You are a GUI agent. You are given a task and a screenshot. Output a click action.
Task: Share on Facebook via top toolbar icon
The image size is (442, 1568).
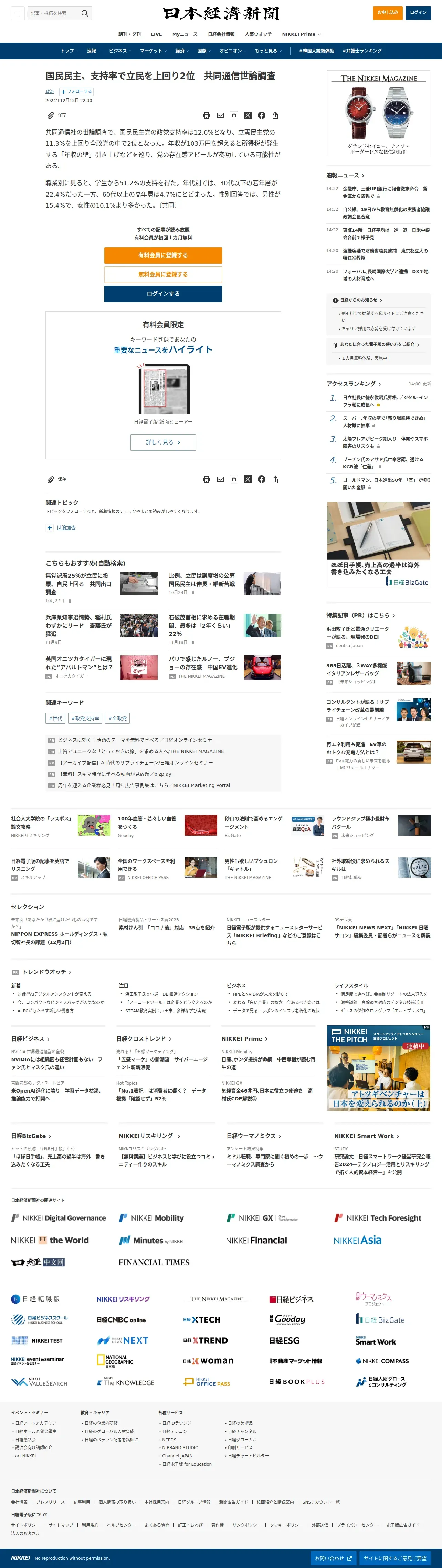261,115
